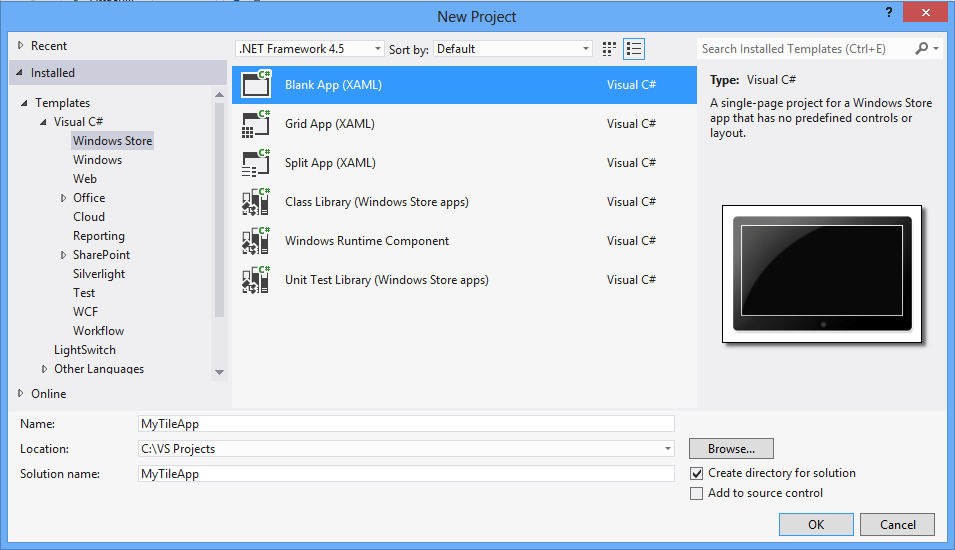Select Reporting category in tree
Viewport: 955px width, 550px height.
(99, 236)
